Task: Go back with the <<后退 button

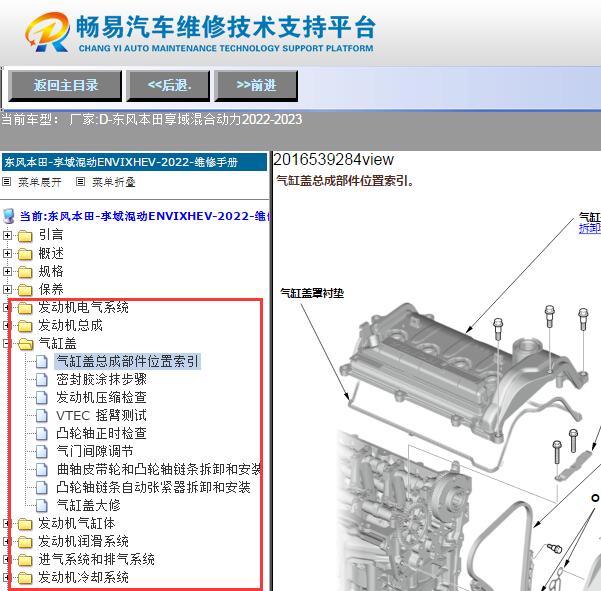Action: tap(168, 86)
